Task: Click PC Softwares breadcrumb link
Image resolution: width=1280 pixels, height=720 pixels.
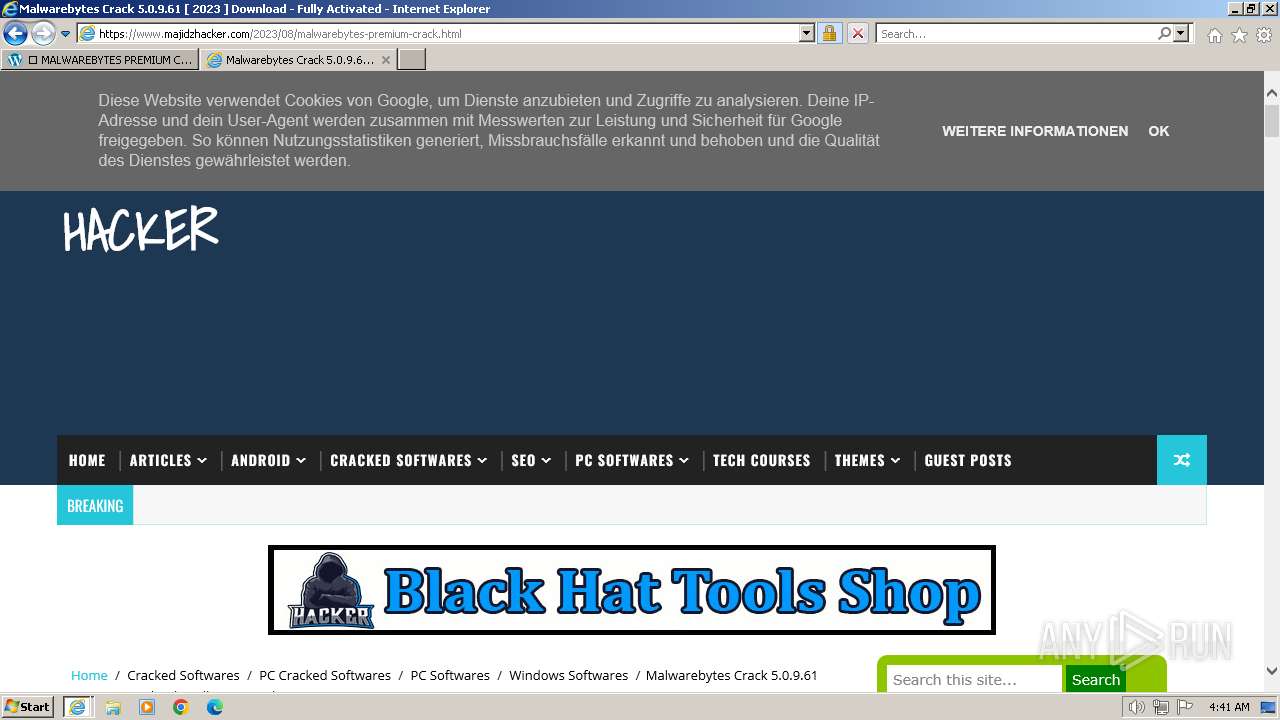Action: tap(450, 675)
